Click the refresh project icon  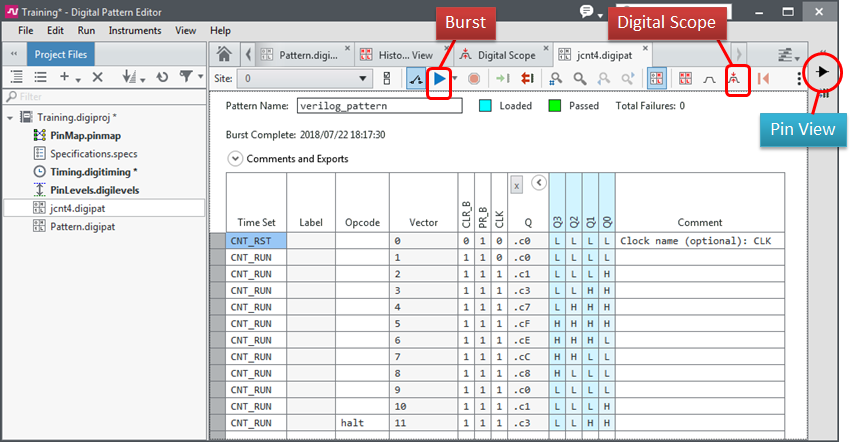point(162,77)
